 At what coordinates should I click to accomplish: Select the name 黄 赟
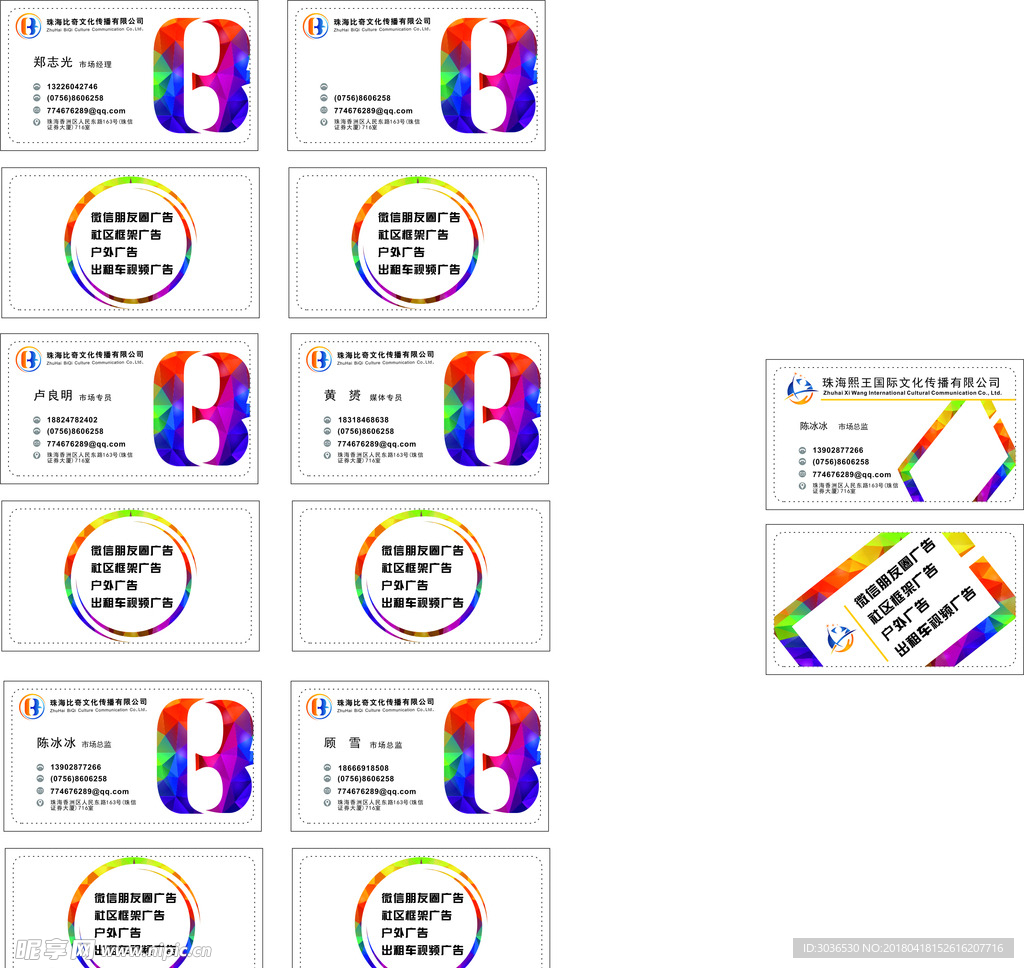(x=342, y=395)
